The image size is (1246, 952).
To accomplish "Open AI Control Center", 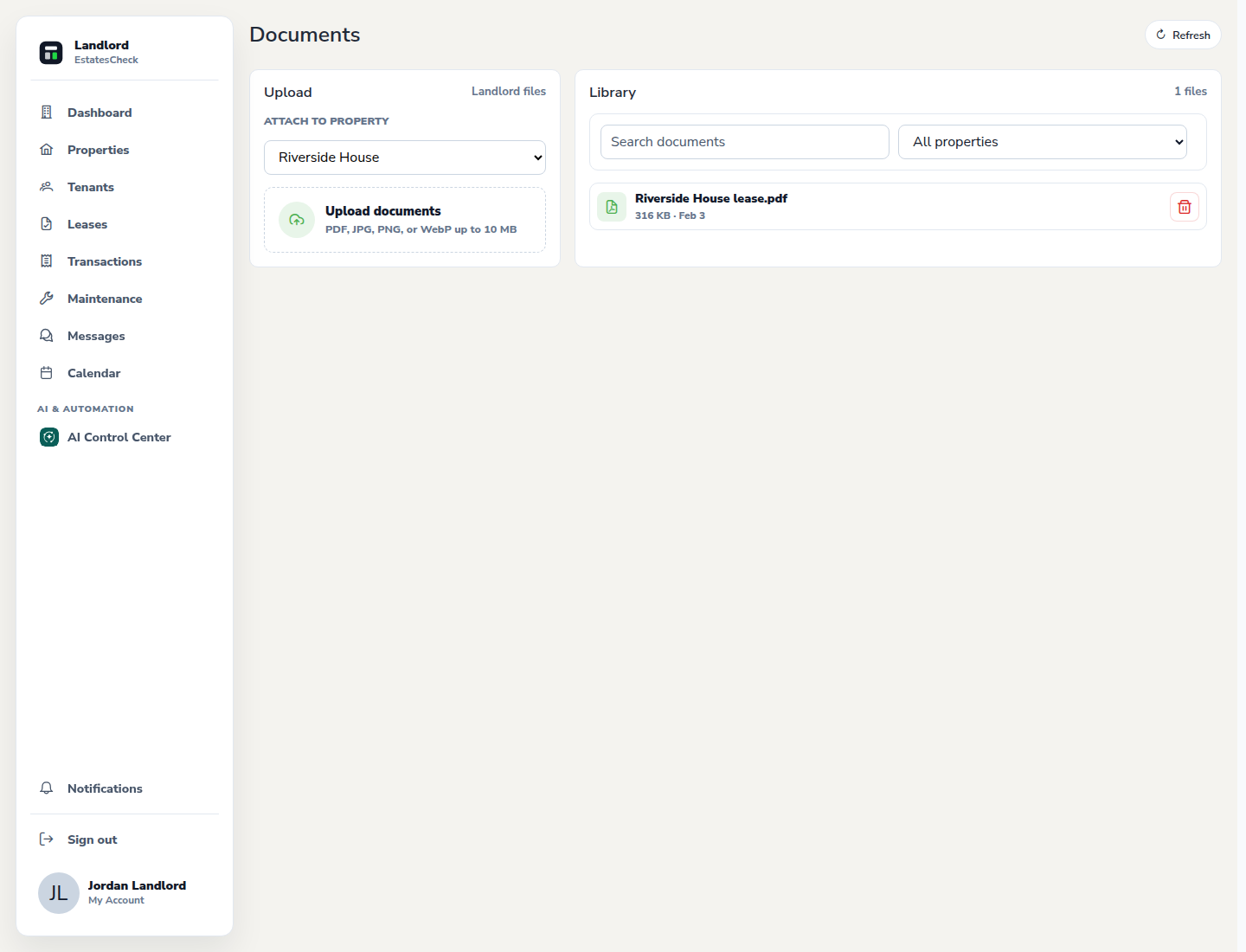I will point(125,437).
